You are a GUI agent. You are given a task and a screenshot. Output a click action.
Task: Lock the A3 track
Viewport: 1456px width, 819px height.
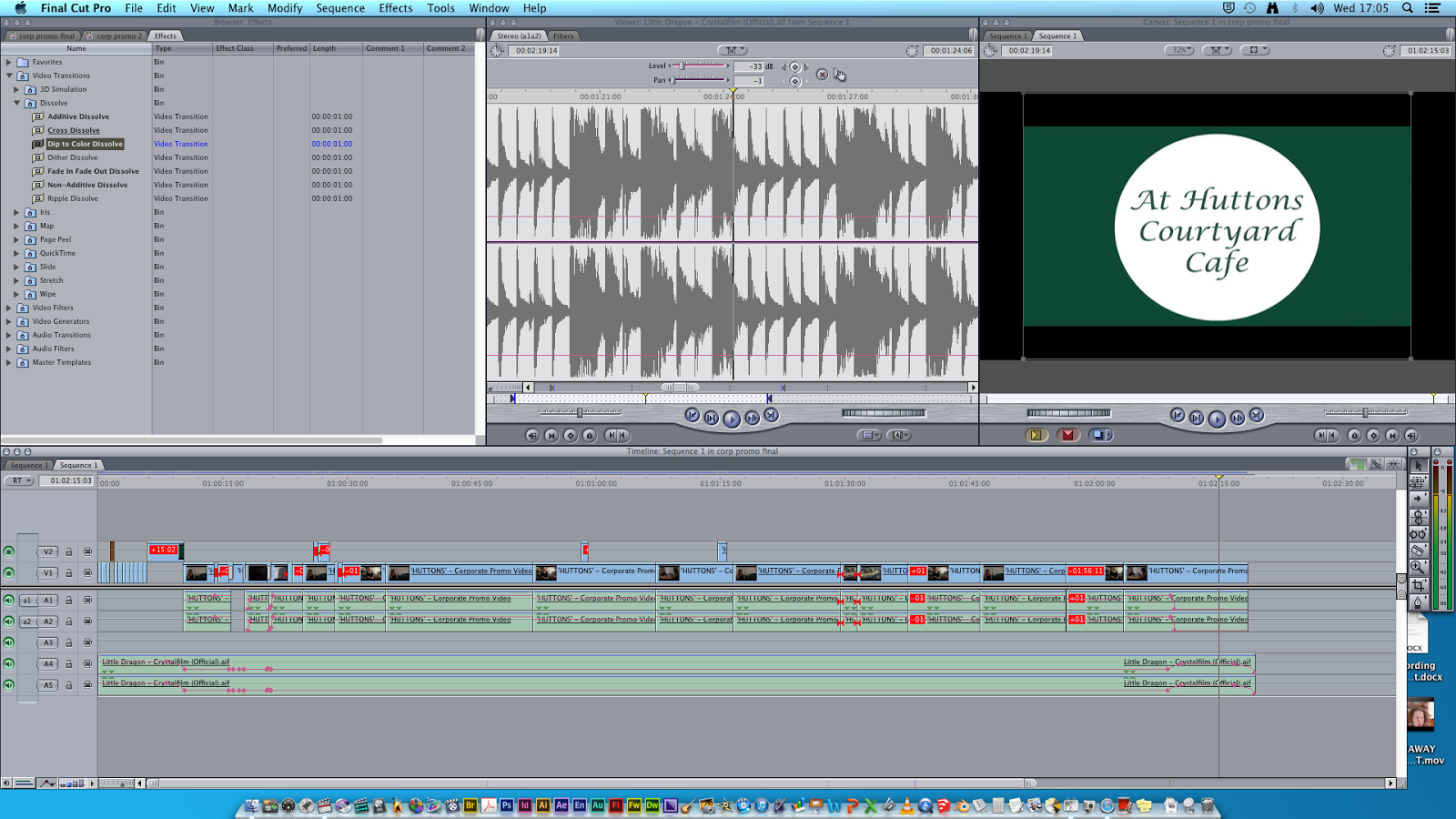(x=68, y=642)
